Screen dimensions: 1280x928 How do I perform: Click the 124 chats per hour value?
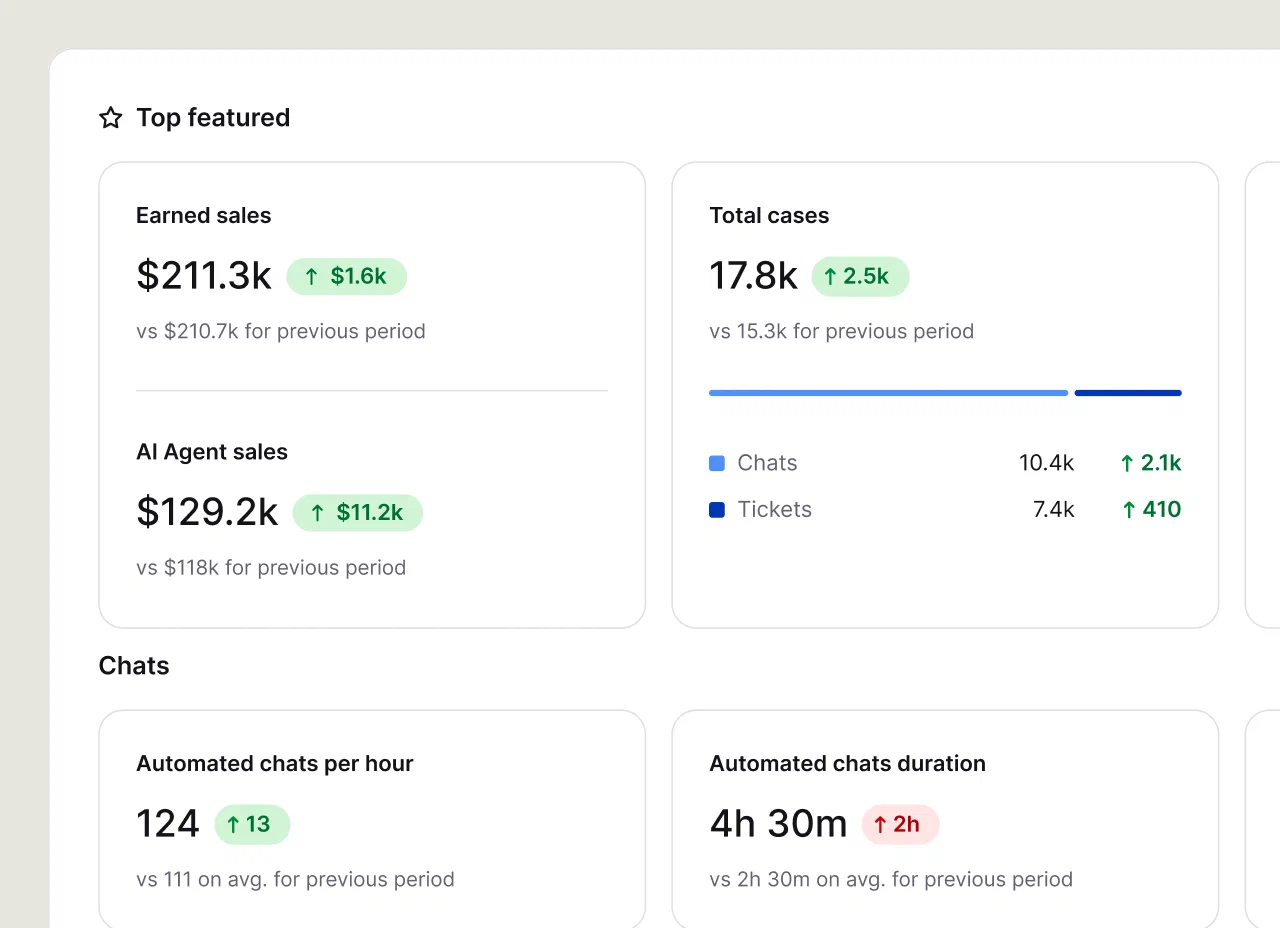pyautogui.click(x=168, y=824)
